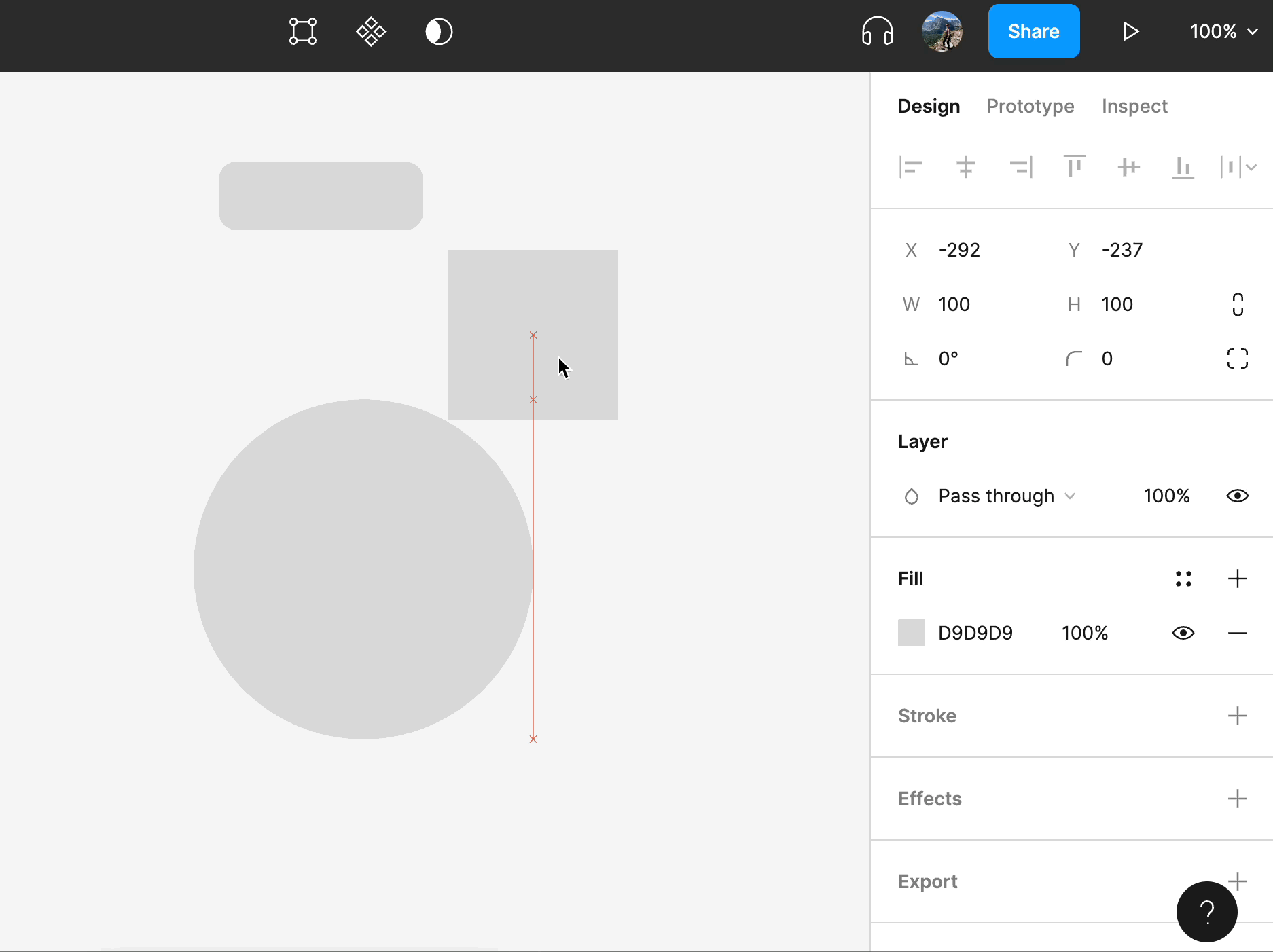Viewport: 1273px width, 952px height.
Task: Toggle layer visibility eye icon
Action: [1237, 496]
